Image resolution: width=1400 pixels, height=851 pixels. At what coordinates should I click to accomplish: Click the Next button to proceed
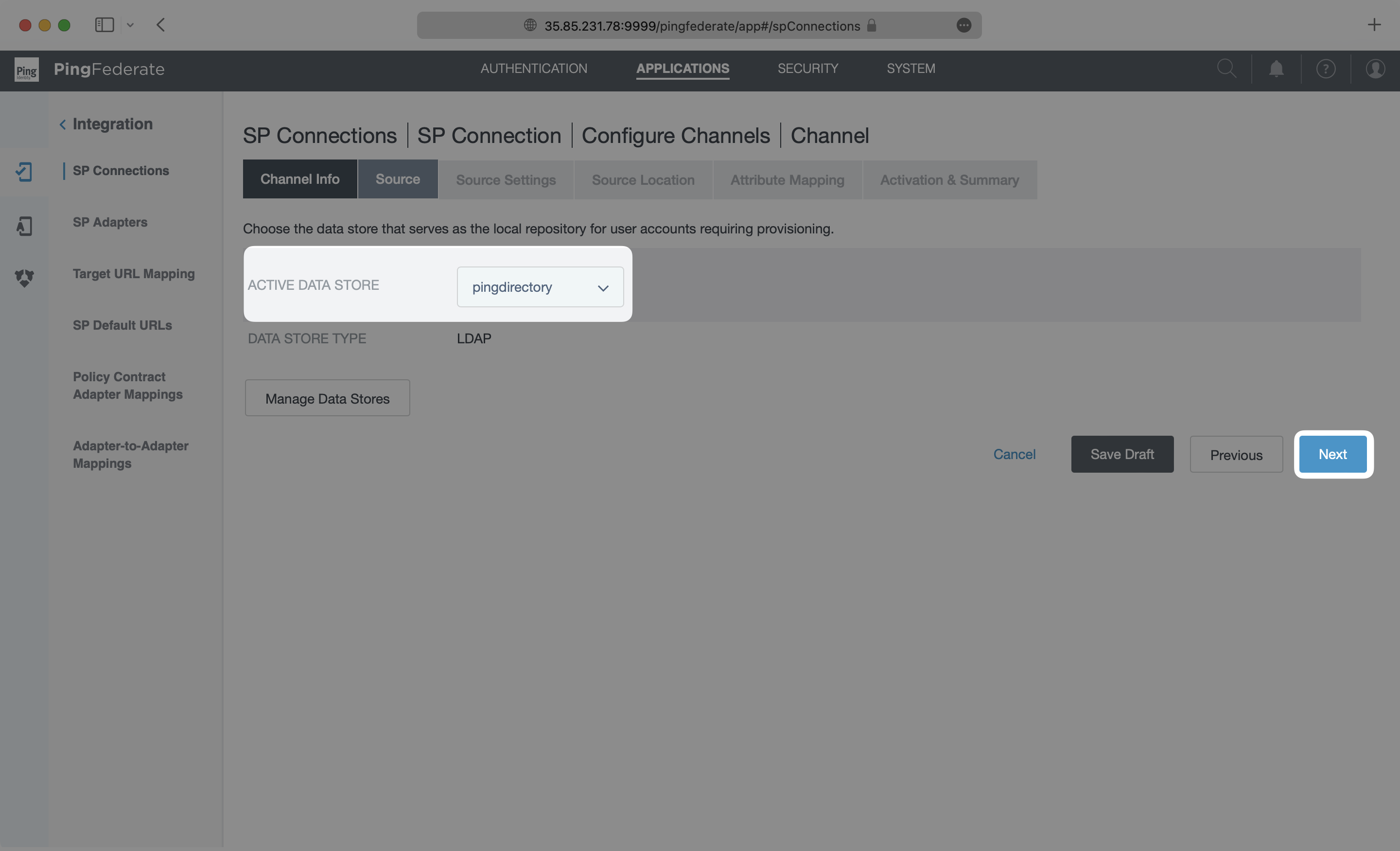(x=1333, y=454)
